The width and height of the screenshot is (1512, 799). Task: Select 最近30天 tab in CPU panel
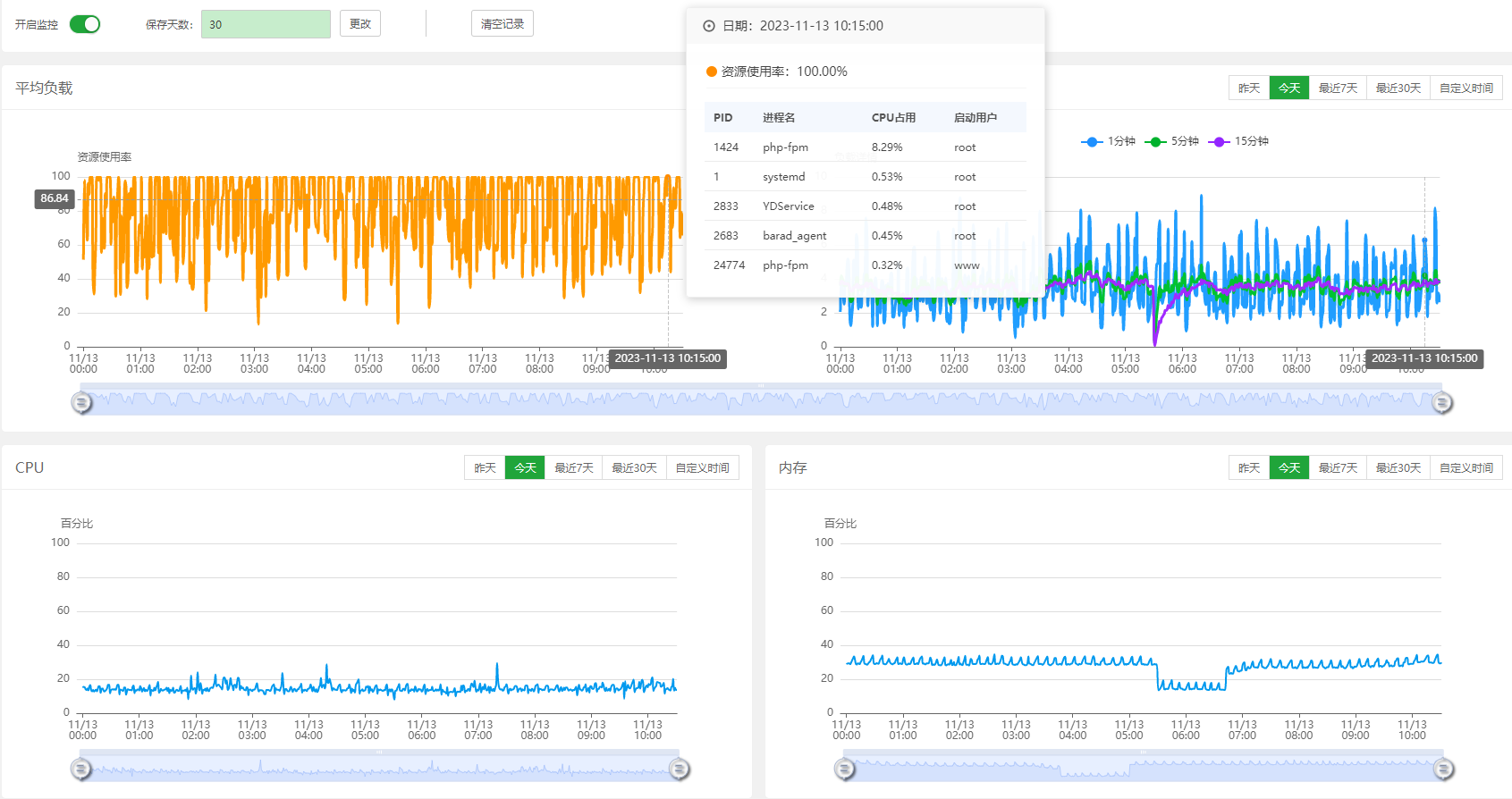pos(635,467)
